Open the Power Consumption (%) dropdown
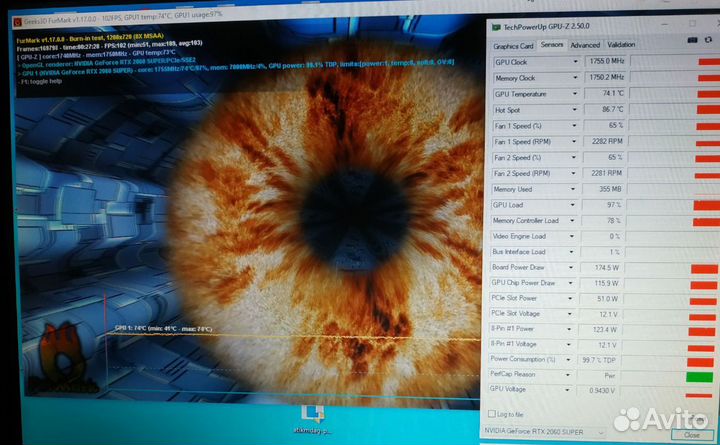Screen dimensions: 720x445 pyautogui.click(x=568, y=360)
